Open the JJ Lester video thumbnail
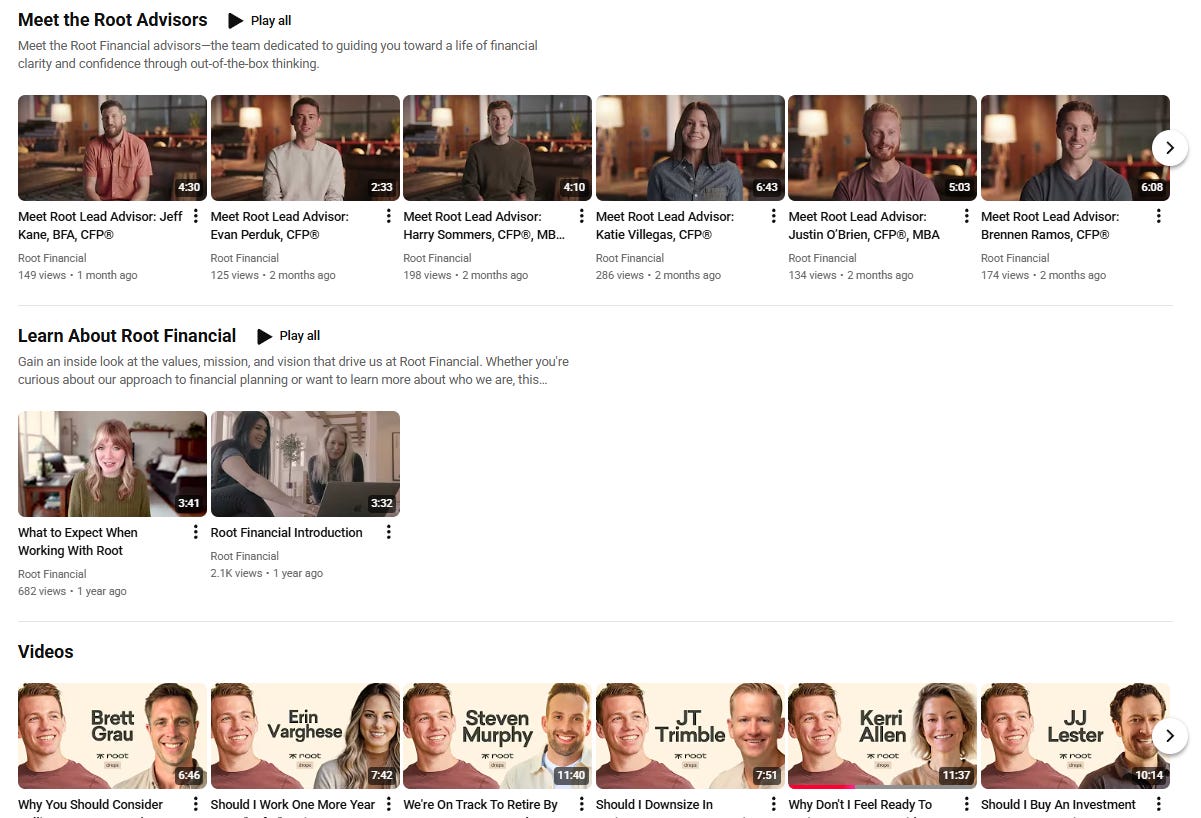 pos(1075,736)
